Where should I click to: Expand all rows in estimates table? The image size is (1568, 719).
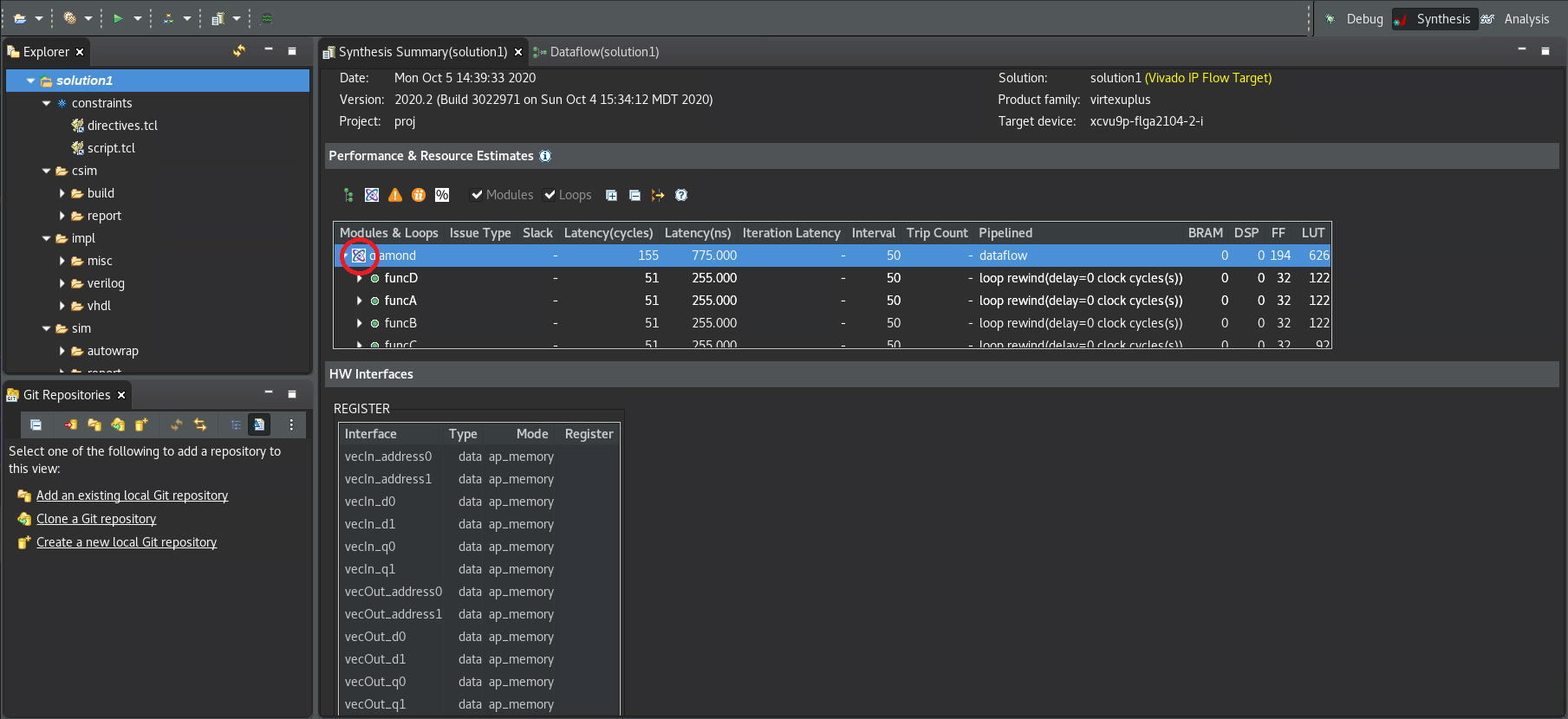tap(611, 195)
